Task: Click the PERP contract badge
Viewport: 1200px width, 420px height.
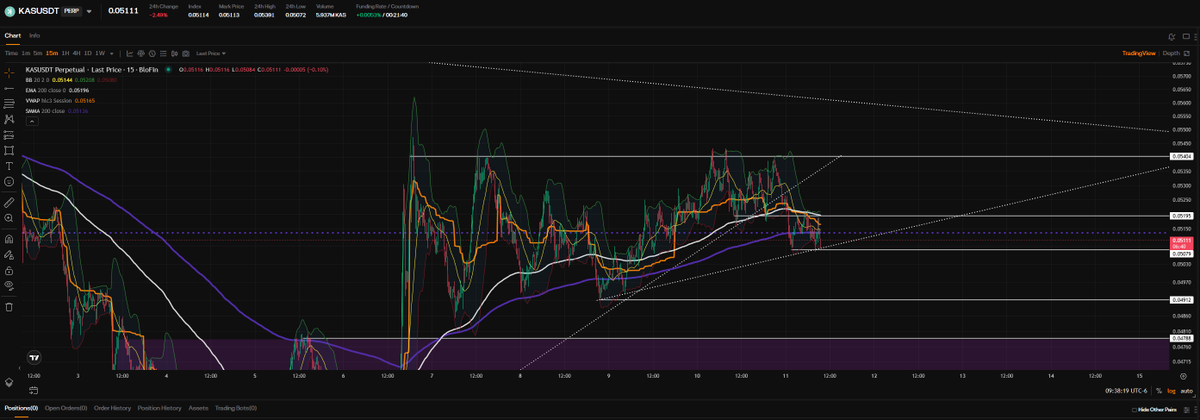Action: (x=72, y=12)
